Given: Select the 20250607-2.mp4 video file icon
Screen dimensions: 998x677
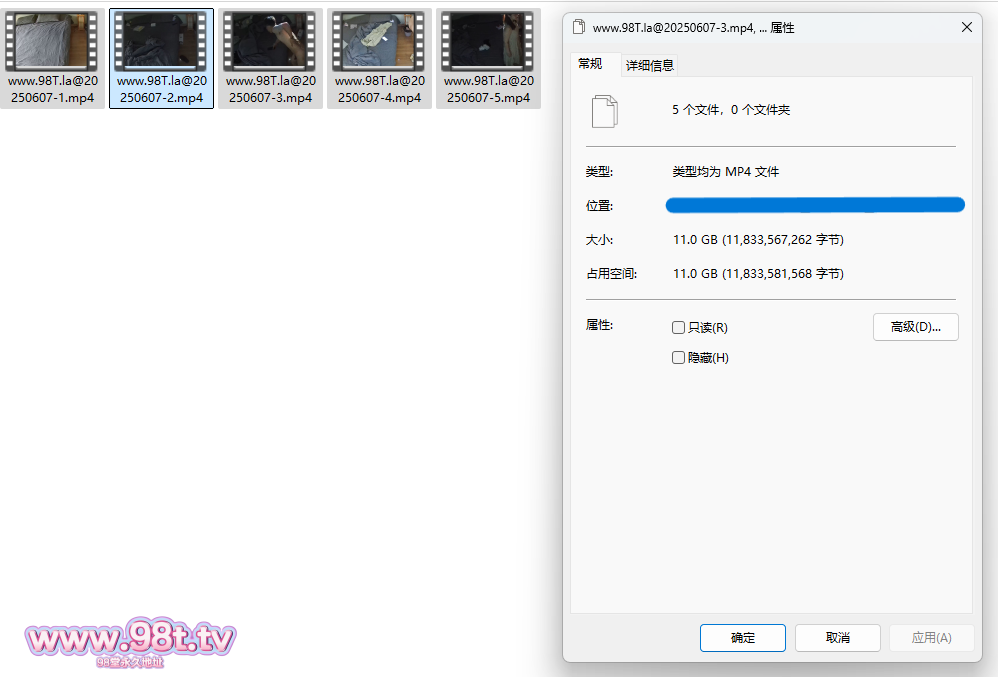Looking at the screenshot, I should tap(161, 42).
